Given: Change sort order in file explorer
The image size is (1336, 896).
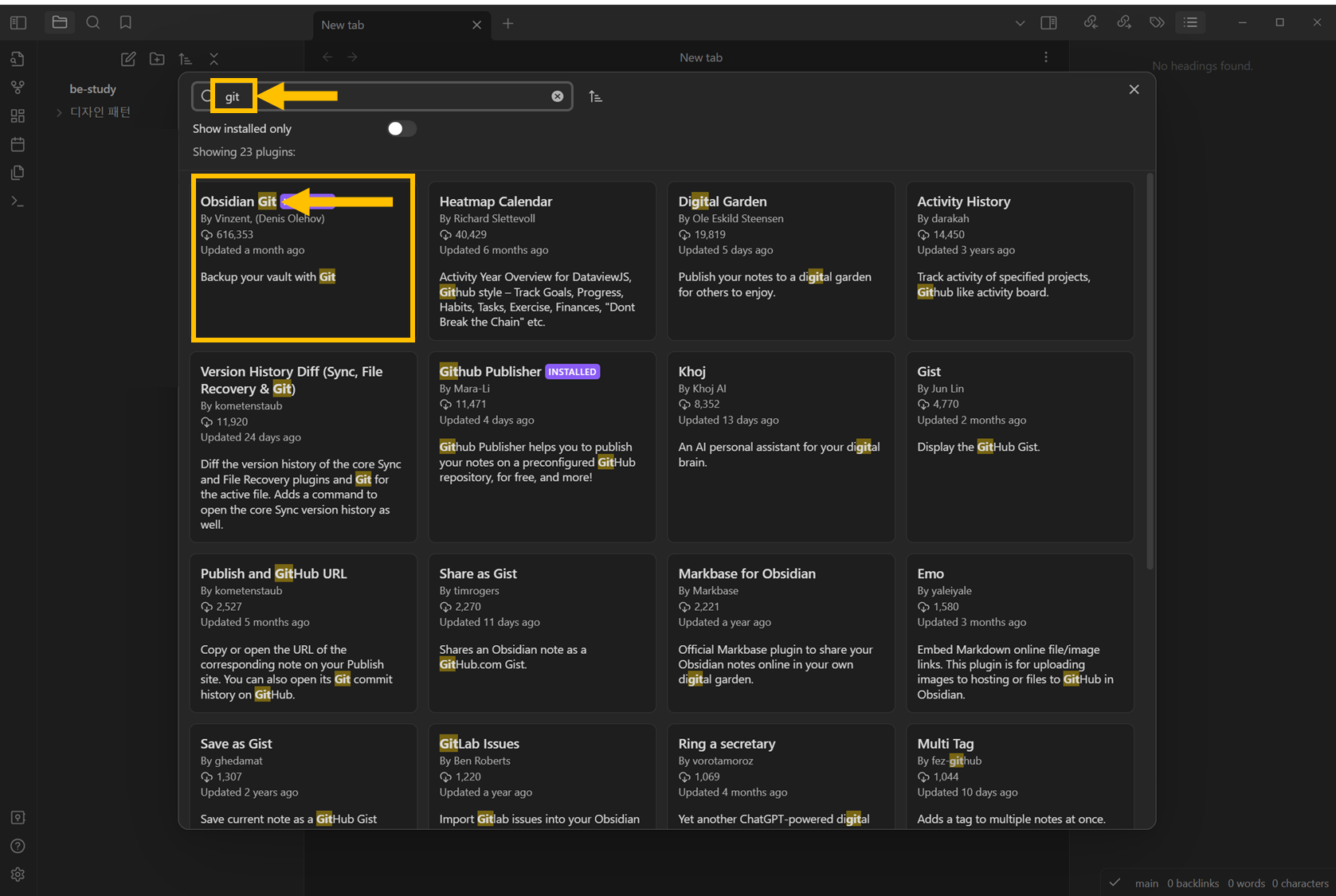Looking at the screenshot, I should click(186, 59).
